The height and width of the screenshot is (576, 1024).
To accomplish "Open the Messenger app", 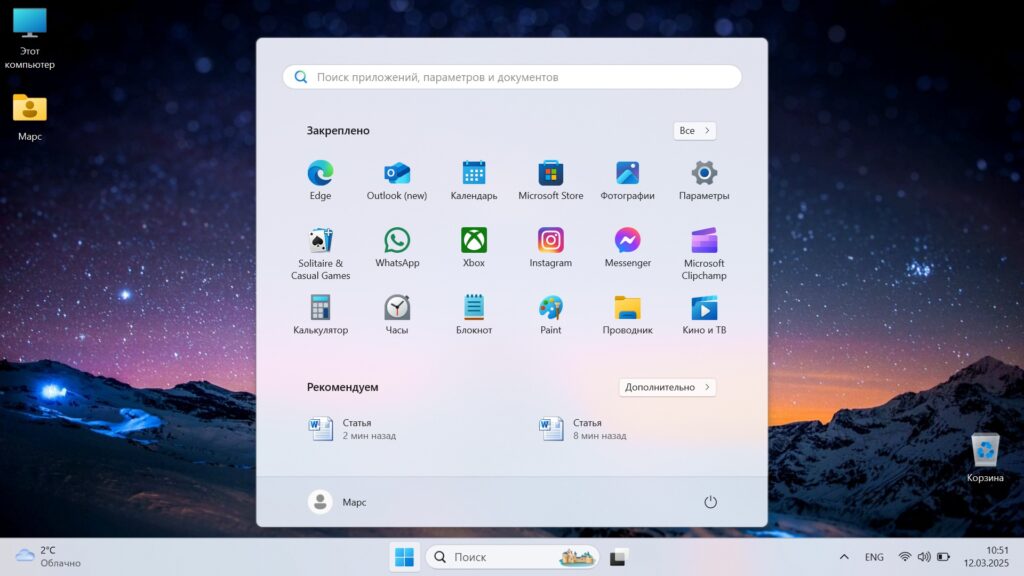I will tap(628, 248).
